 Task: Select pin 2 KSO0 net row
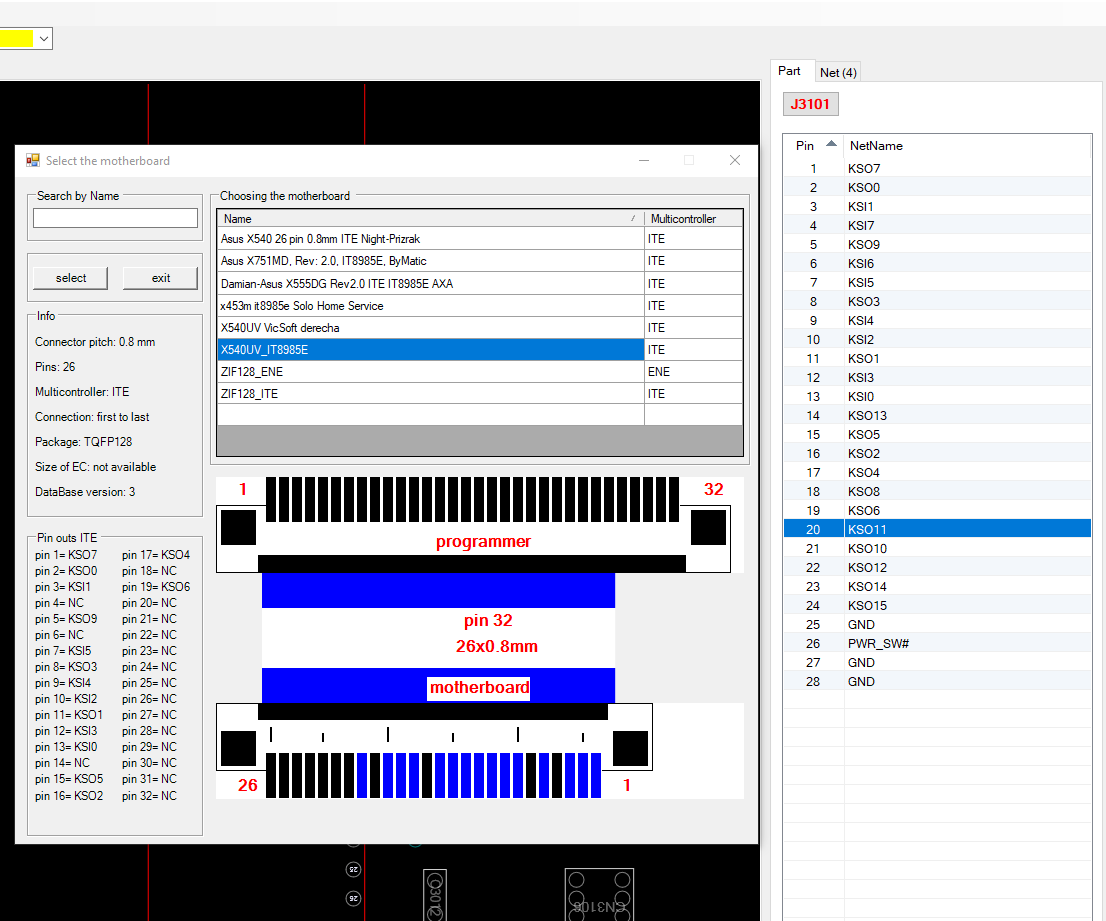point(937,188)
